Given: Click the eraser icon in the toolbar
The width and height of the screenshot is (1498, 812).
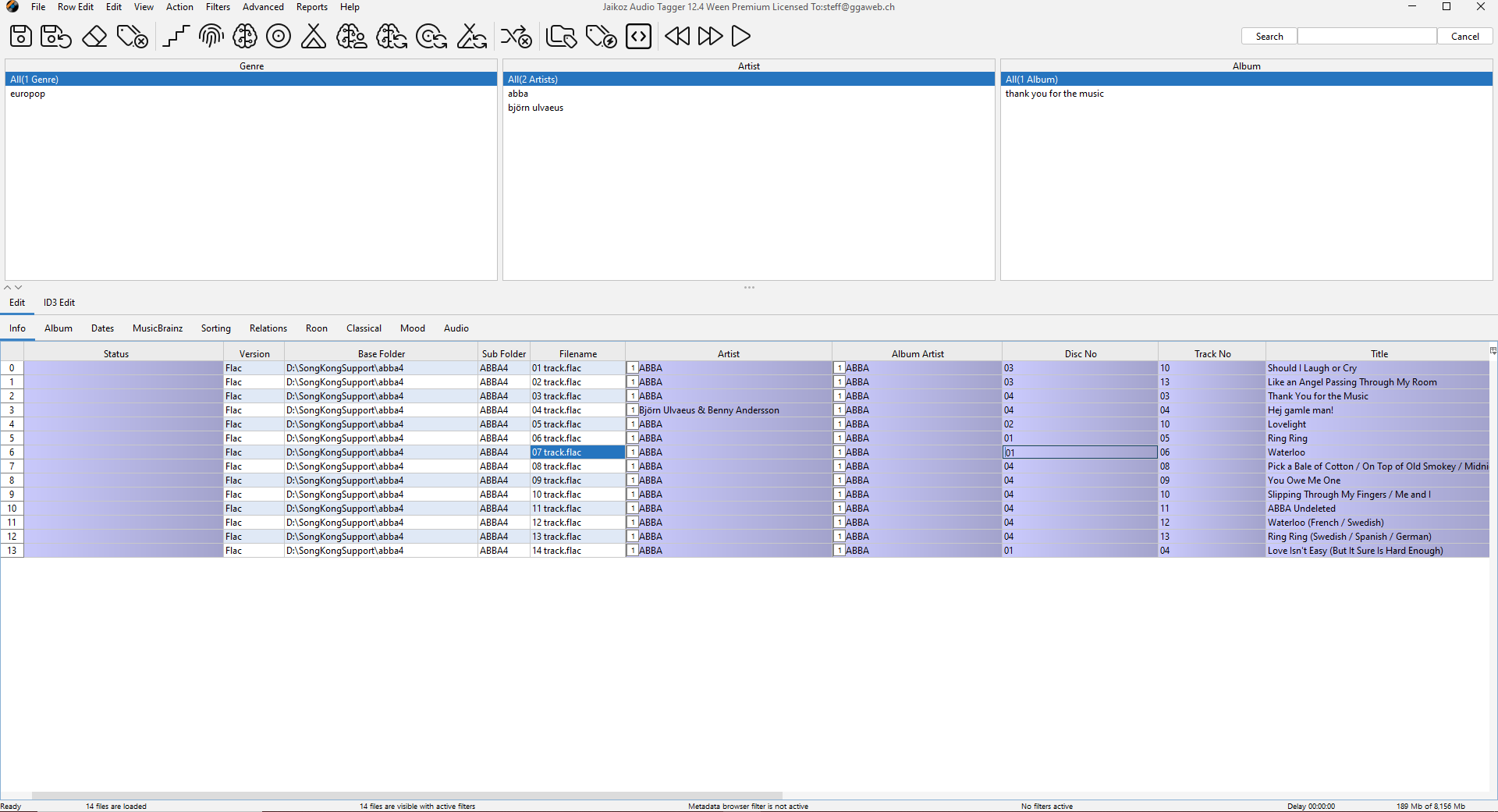Looking at the screenshot, I should pos(94,36).
